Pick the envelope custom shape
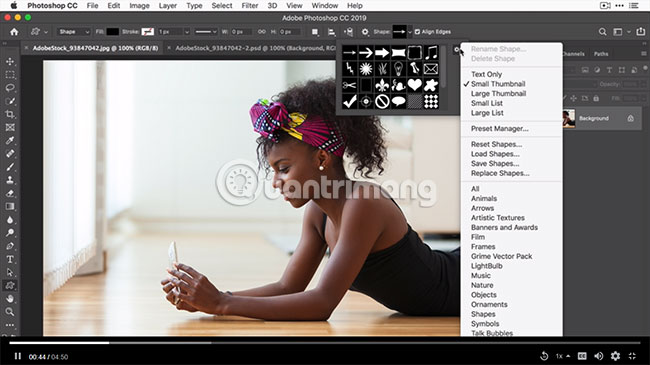 431,69
